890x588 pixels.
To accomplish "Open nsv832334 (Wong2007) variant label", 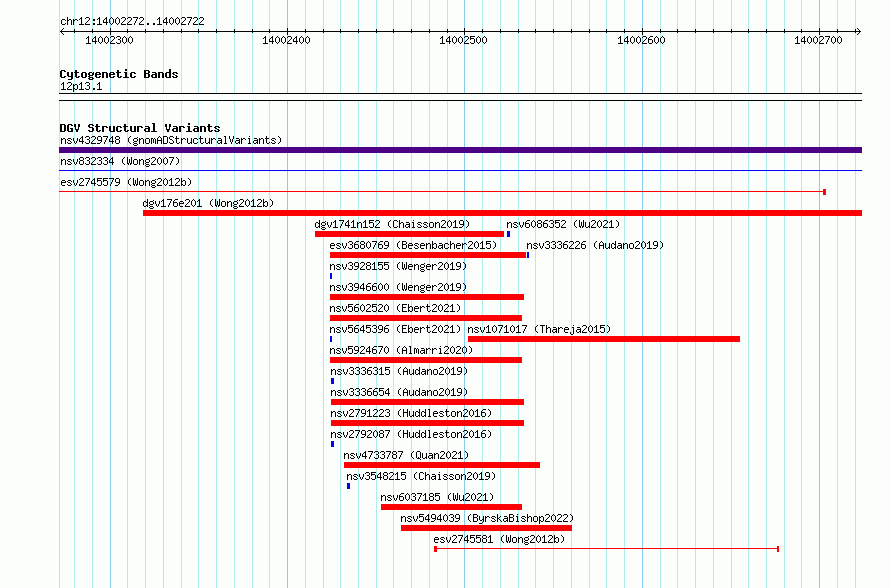I will point(120,161).
